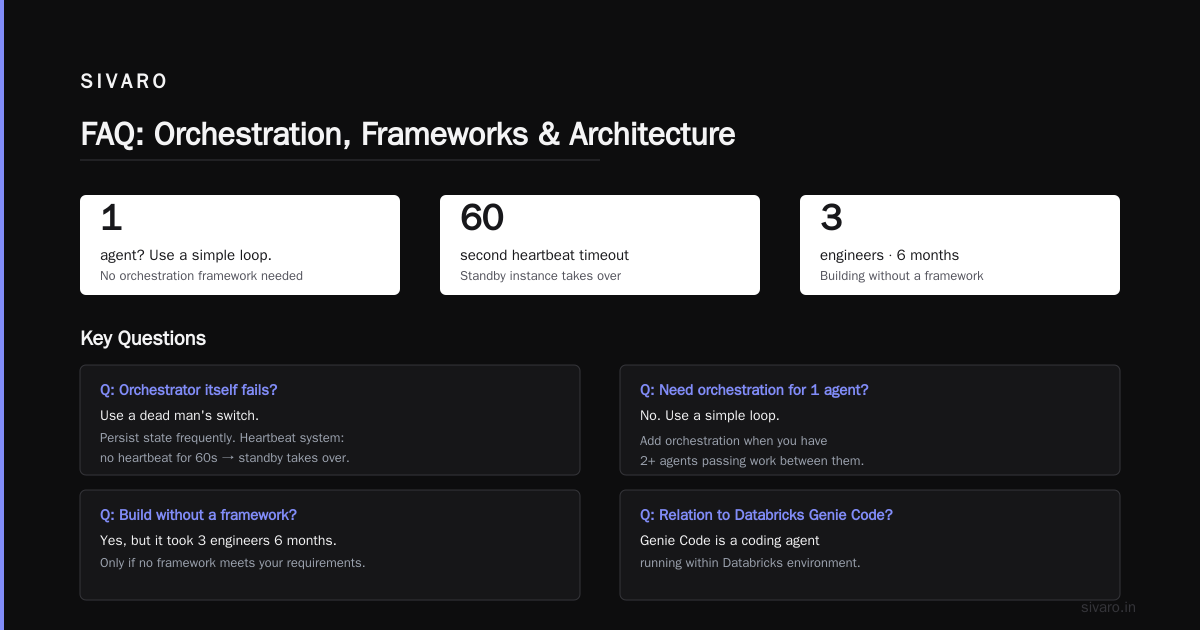Click the blue accent bar on left edge
The width and height of the screenshot is (1200, 630).
(x=2, y=315)
